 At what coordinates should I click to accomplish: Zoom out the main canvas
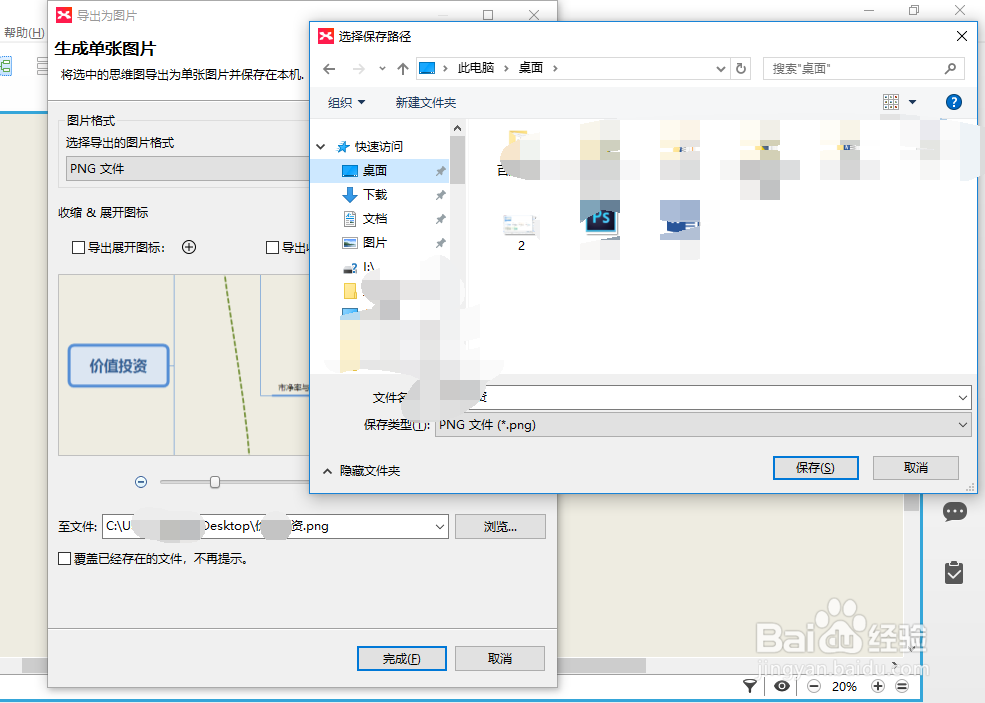814,686
